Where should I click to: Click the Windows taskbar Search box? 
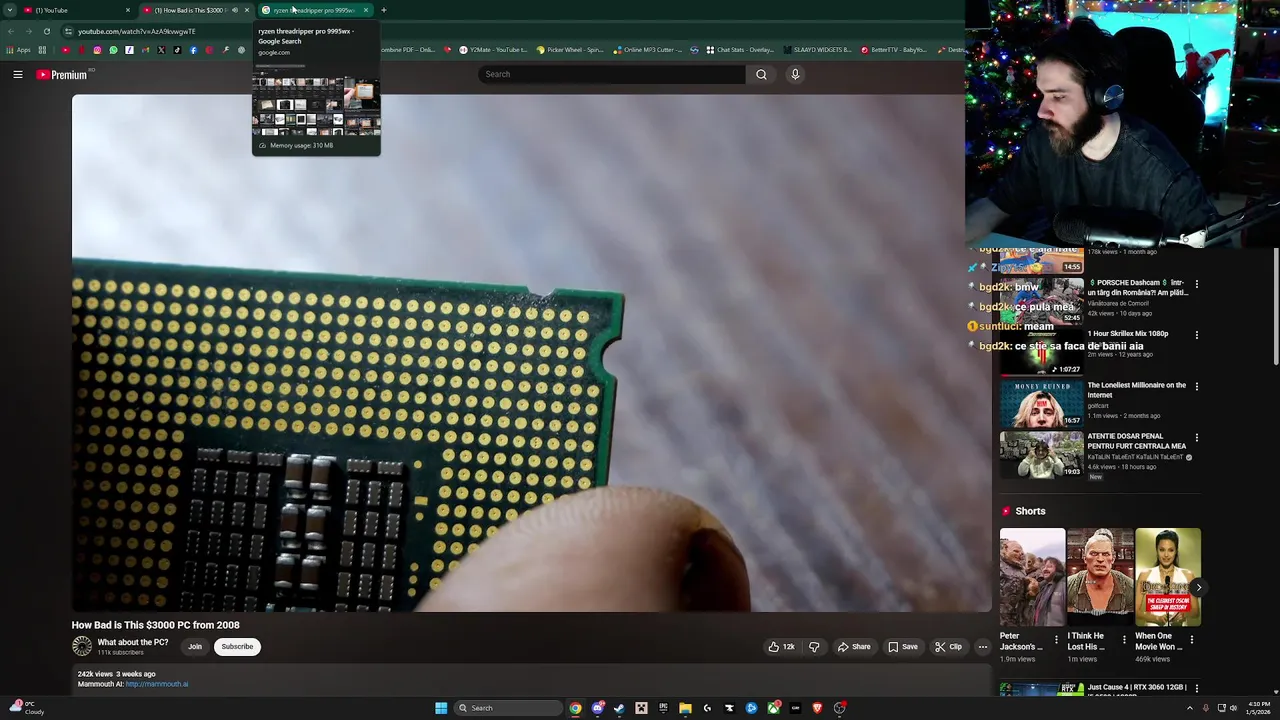point(507,708)
